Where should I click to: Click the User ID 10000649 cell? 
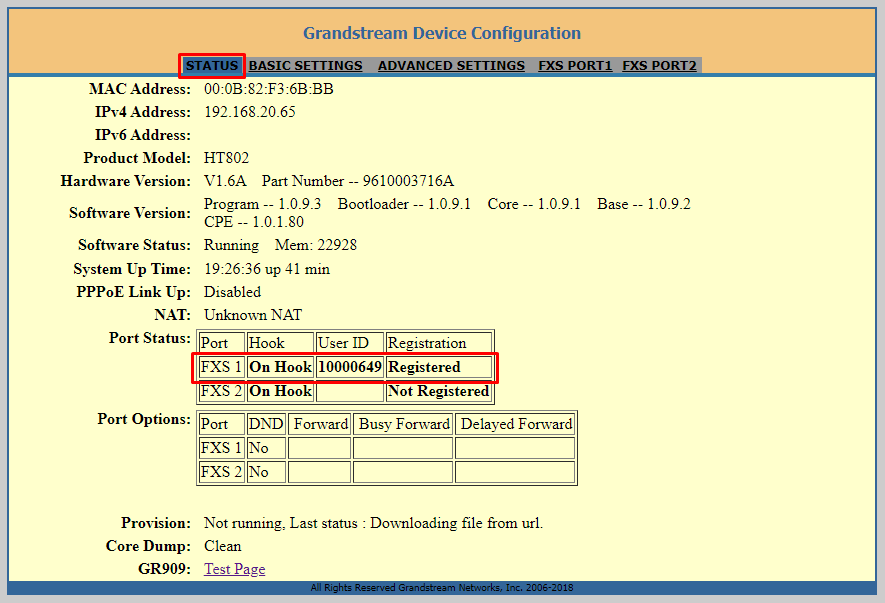[x=350, y=367]
